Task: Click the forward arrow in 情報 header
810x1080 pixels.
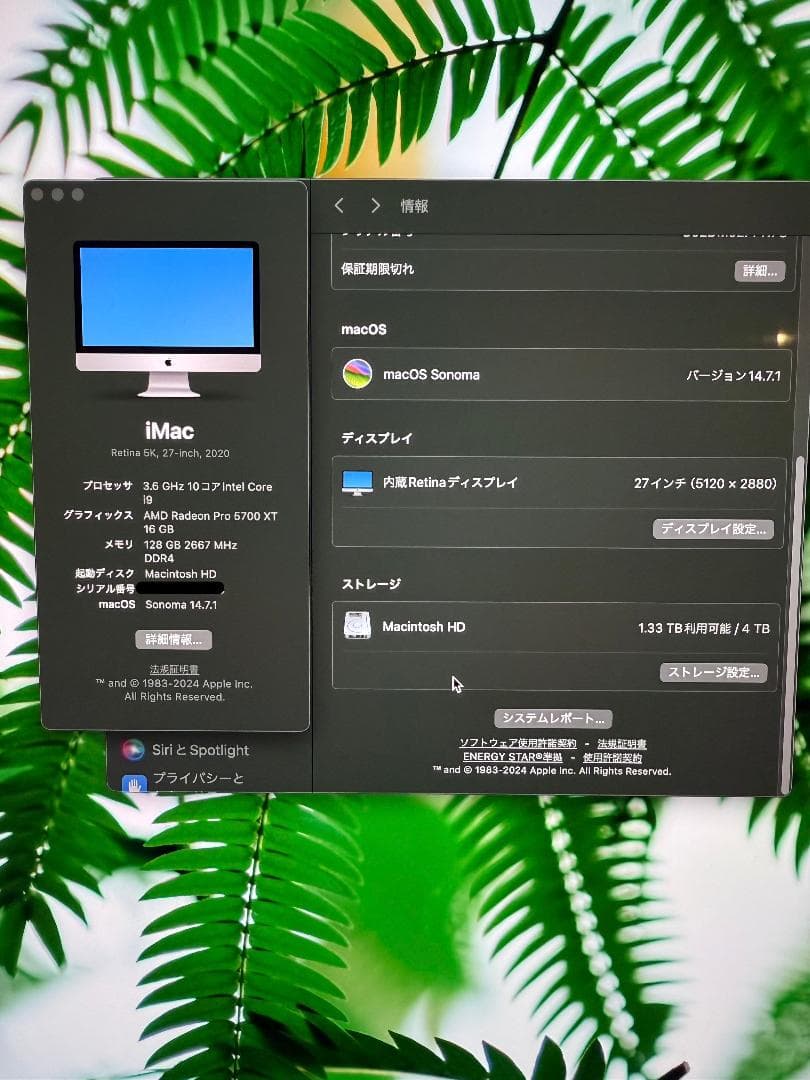Action: [374, 205]
